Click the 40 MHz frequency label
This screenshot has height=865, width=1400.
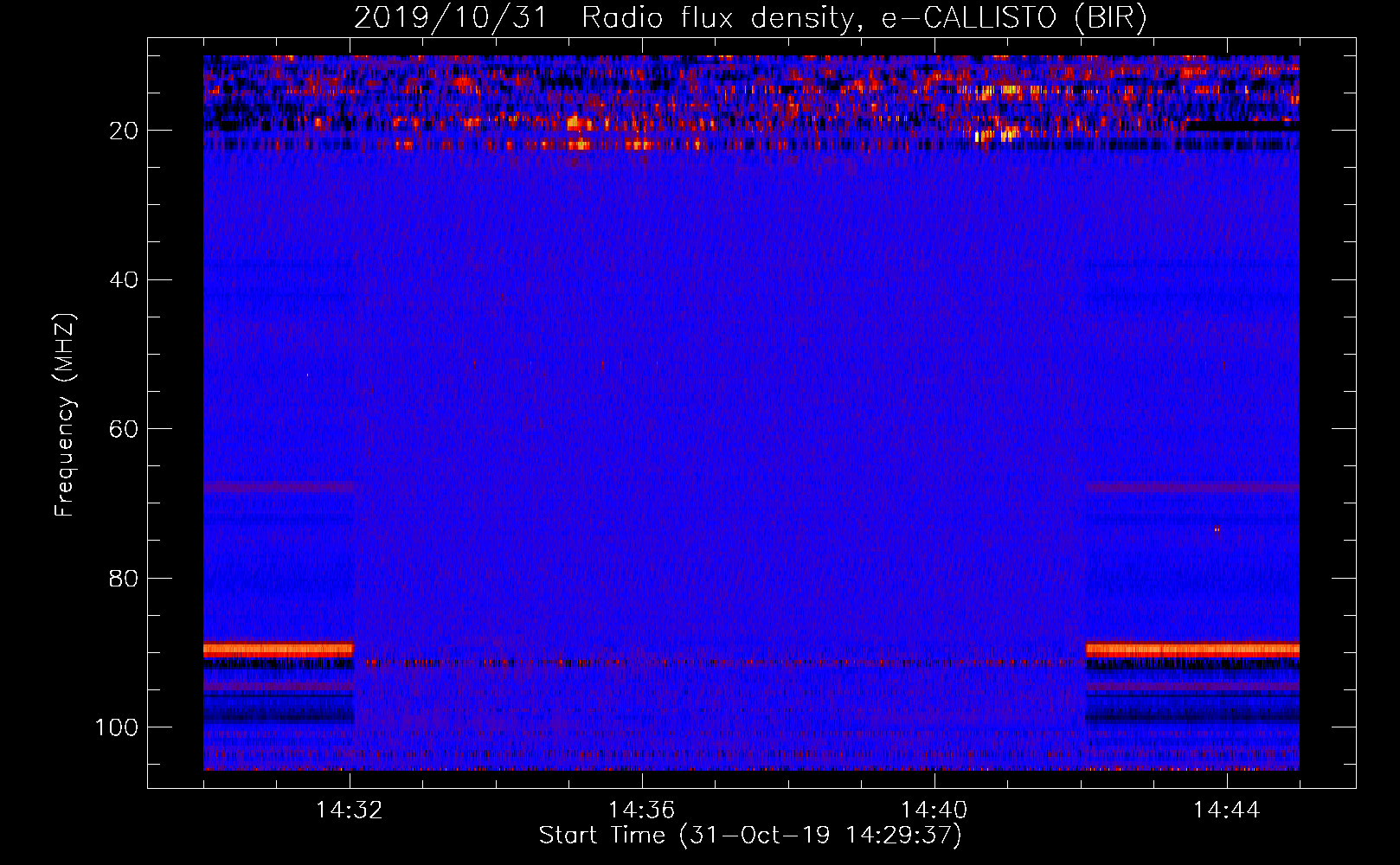pyautogui.click(x=124, y=279)
